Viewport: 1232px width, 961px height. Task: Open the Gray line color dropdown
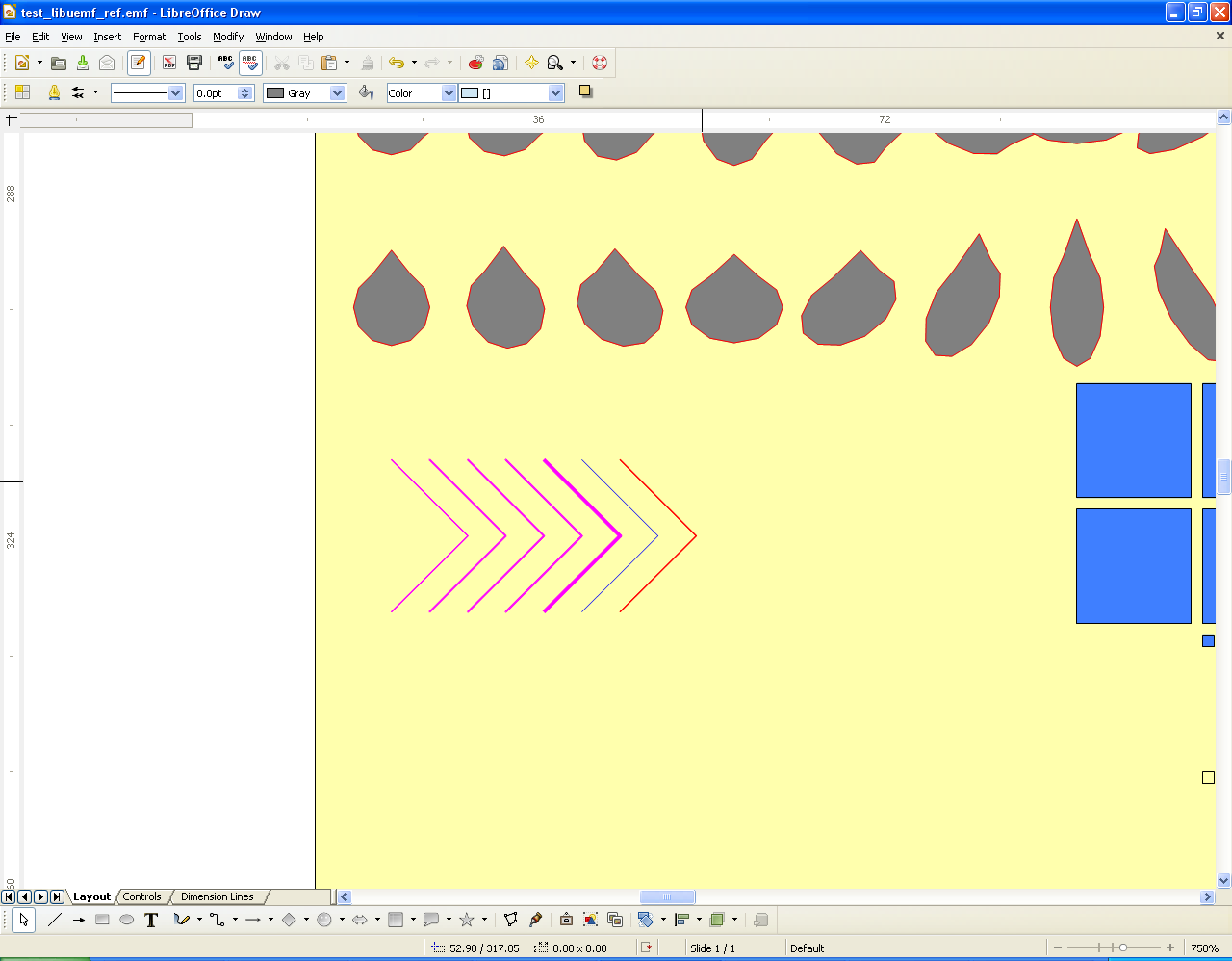coord(337,93)
